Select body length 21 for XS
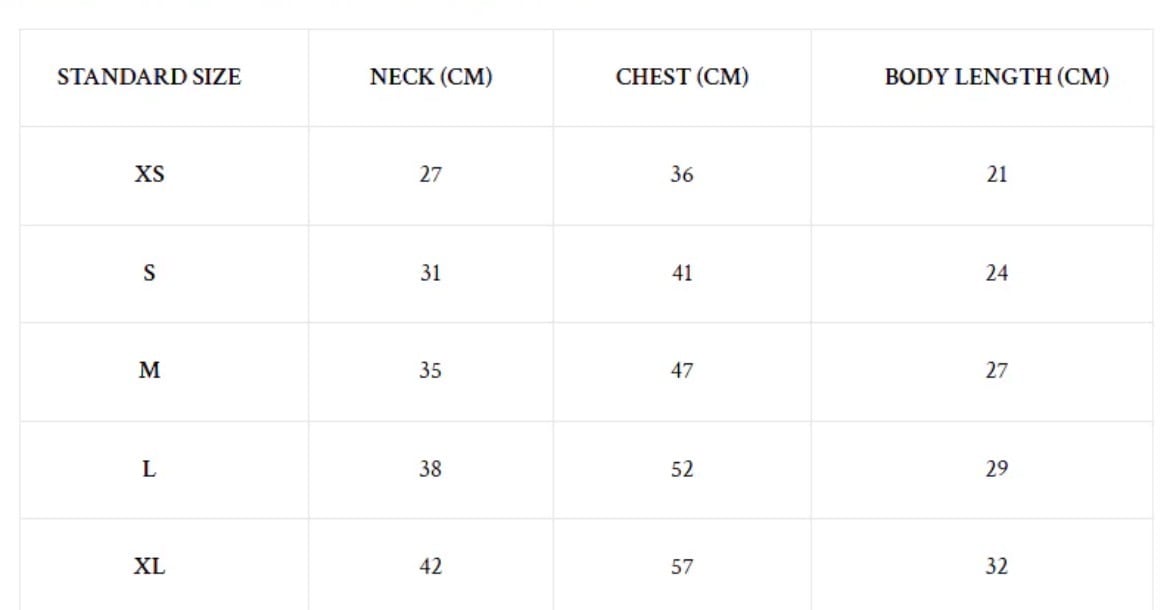 996,174
